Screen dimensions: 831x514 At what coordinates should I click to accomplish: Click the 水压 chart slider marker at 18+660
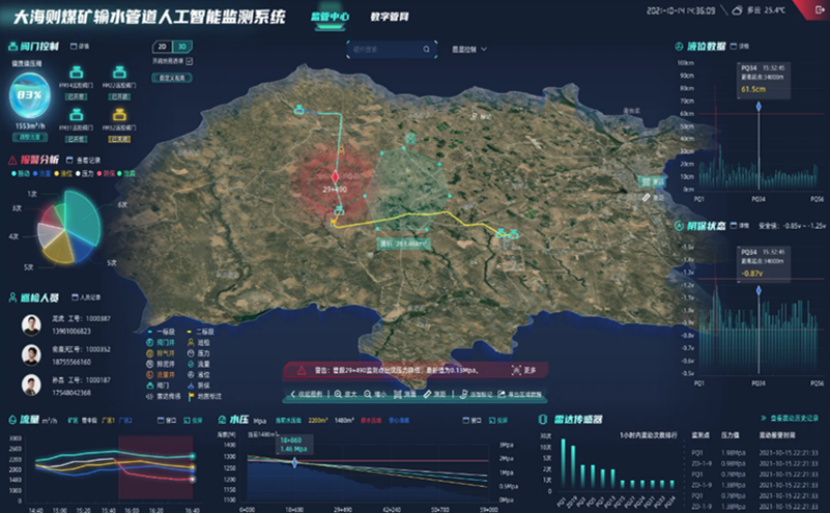pos(295,463)
